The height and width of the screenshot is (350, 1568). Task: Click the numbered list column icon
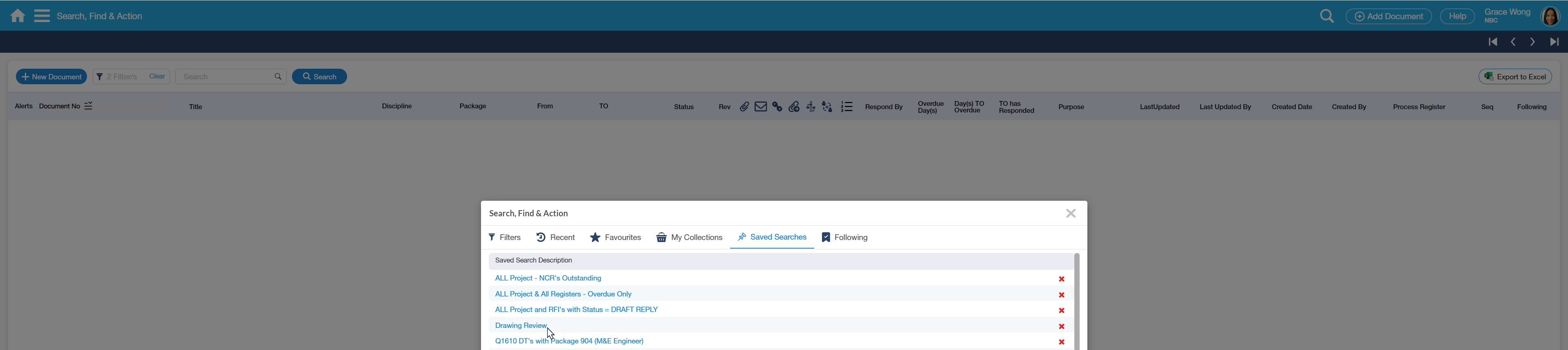click(x=846, y=107)
